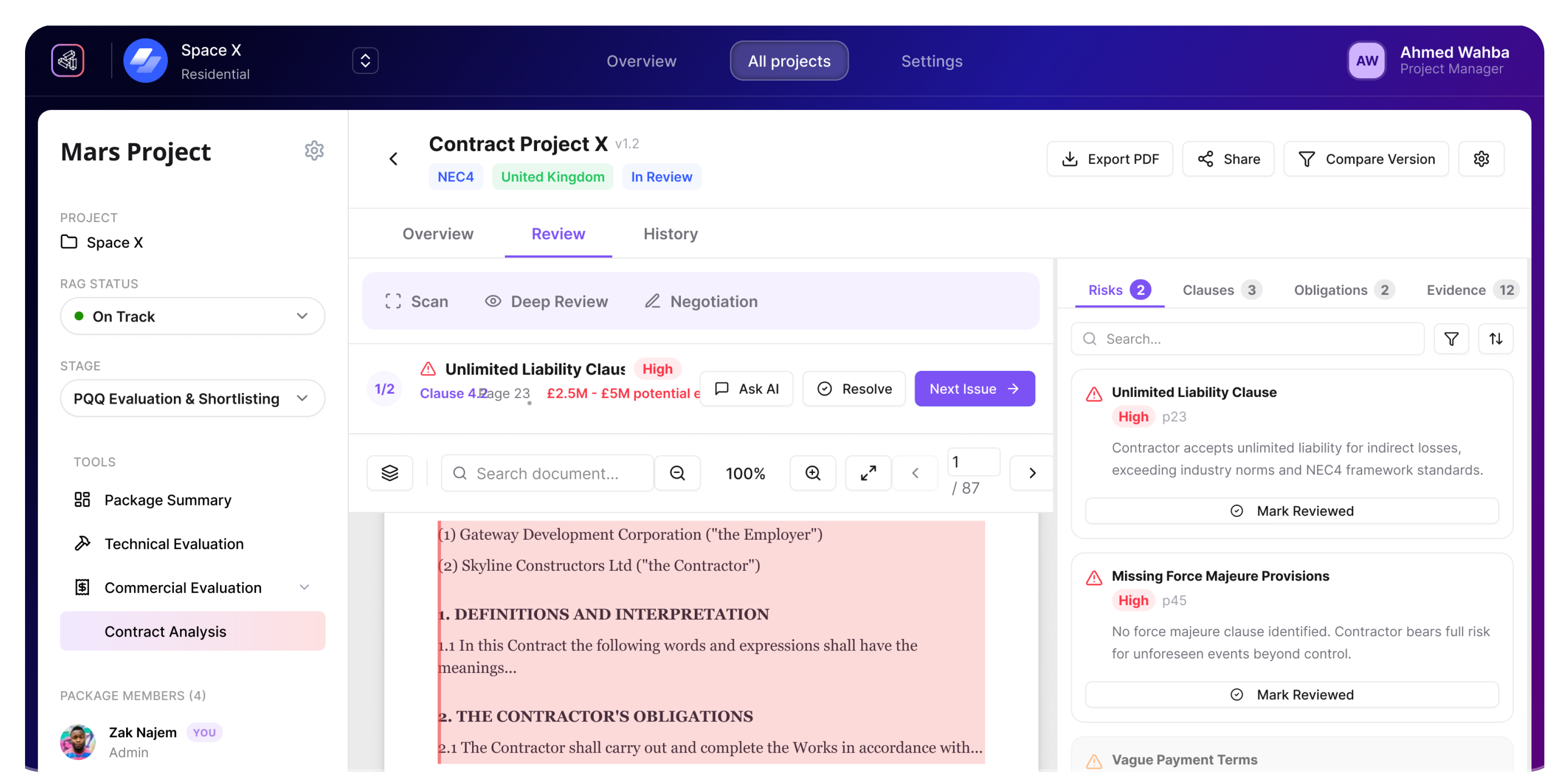Image resolution: width=1568 pixels, height=772 pixels.
Task: Toggle sort order in the Risks panel
Action: (1496, 339)
